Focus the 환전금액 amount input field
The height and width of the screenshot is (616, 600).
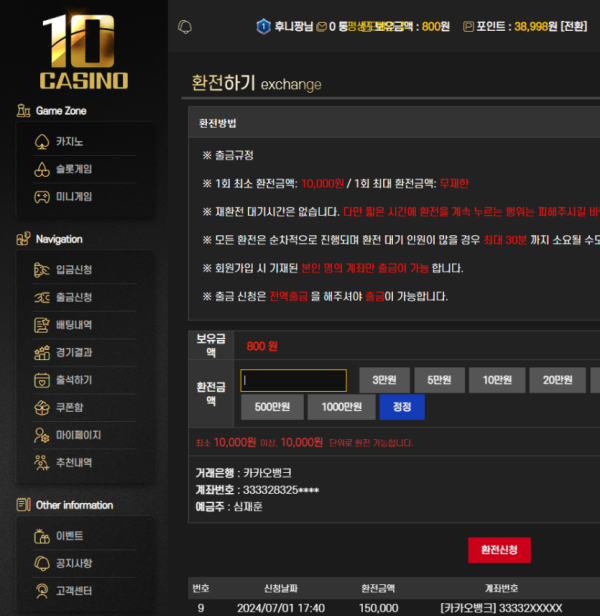294,380
